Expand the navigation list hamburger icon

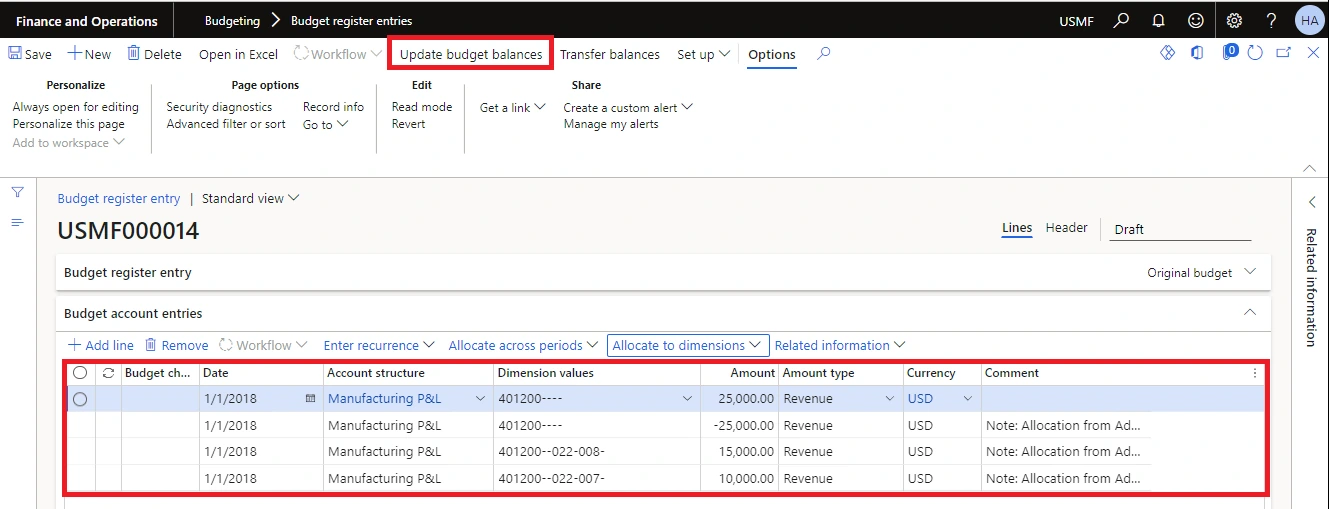(x=17, y=222)
